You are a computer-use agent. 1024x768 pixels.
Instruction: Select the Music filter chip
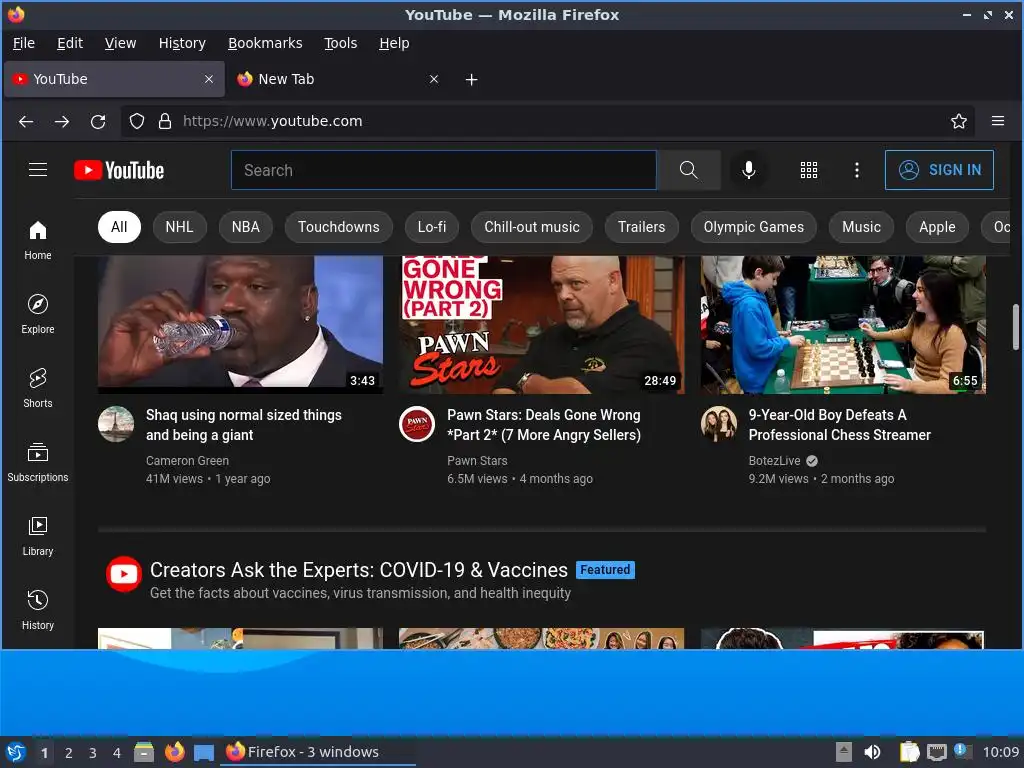(x=861, y=227)
